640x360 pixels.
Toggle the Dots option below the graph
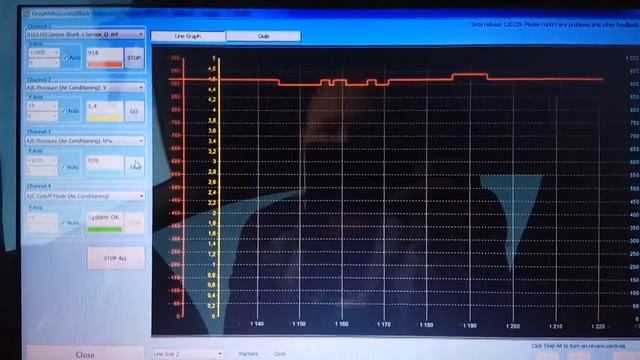pos(279,354)
